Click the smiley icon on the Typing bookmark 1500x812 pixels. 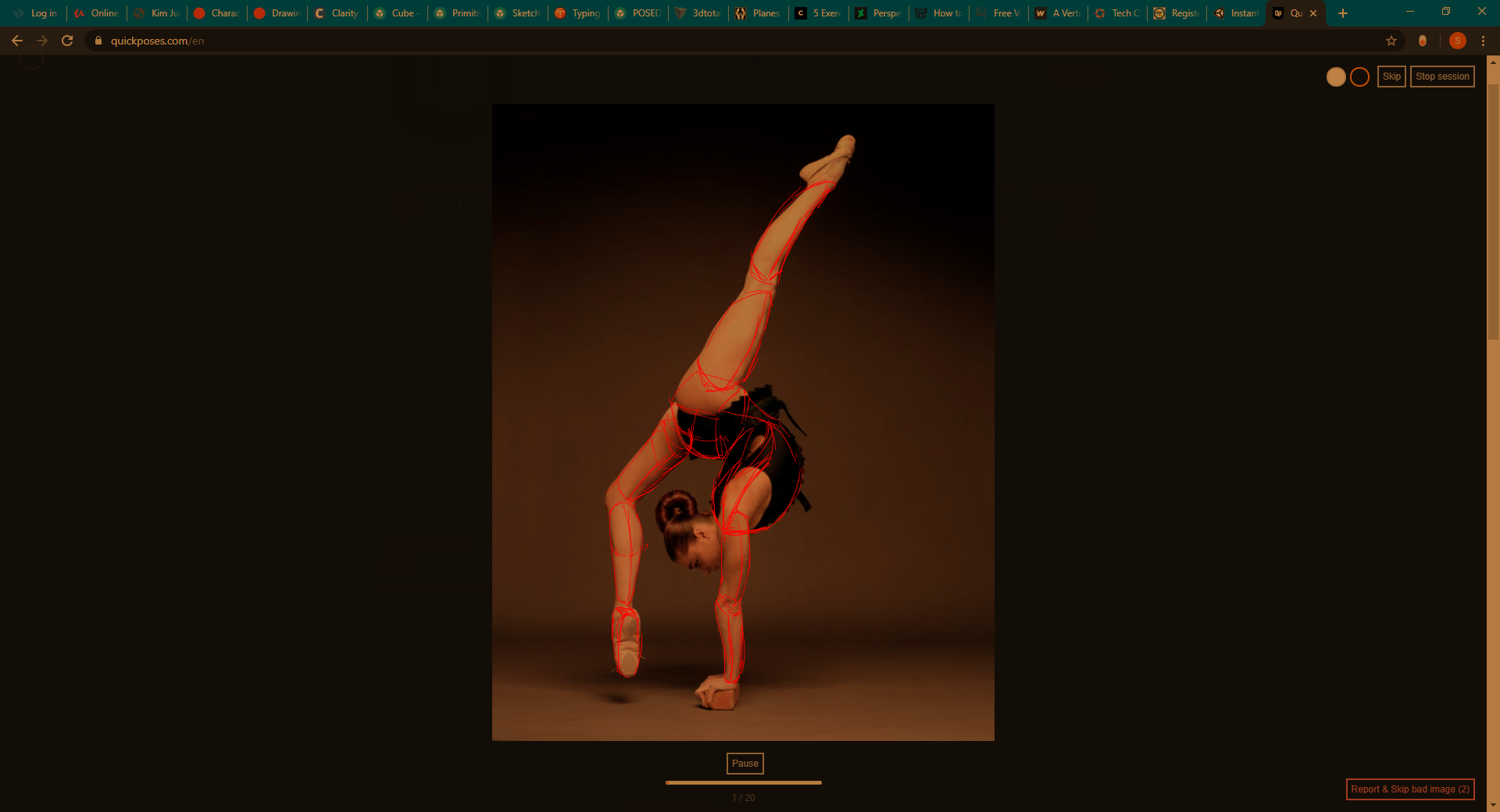pyautogui.click(x=559, y=13)
